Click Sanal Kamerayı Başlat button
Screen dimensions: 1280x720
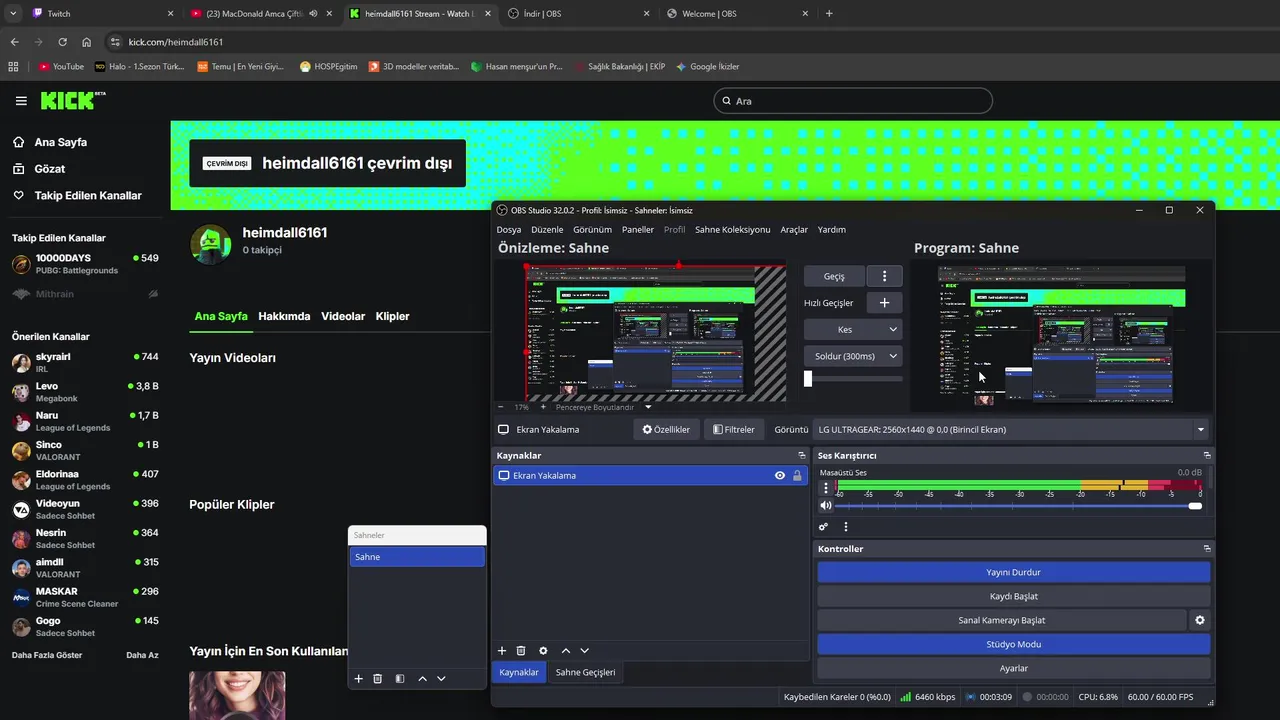tap(1002, 620)
